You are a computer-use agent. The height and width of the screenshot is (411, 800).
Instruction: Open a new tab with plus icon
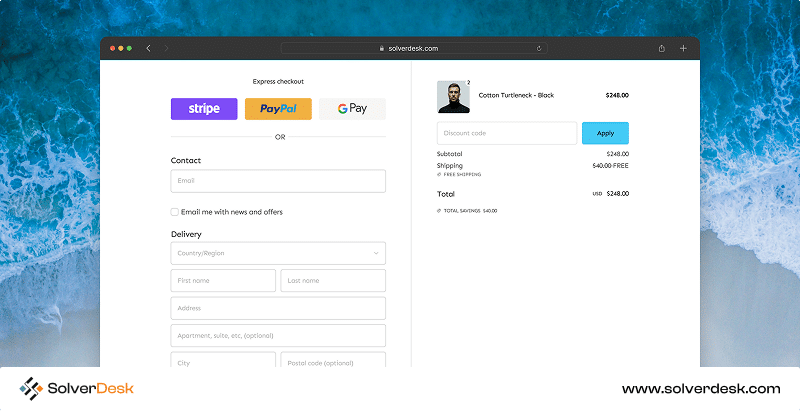(683, 48)
